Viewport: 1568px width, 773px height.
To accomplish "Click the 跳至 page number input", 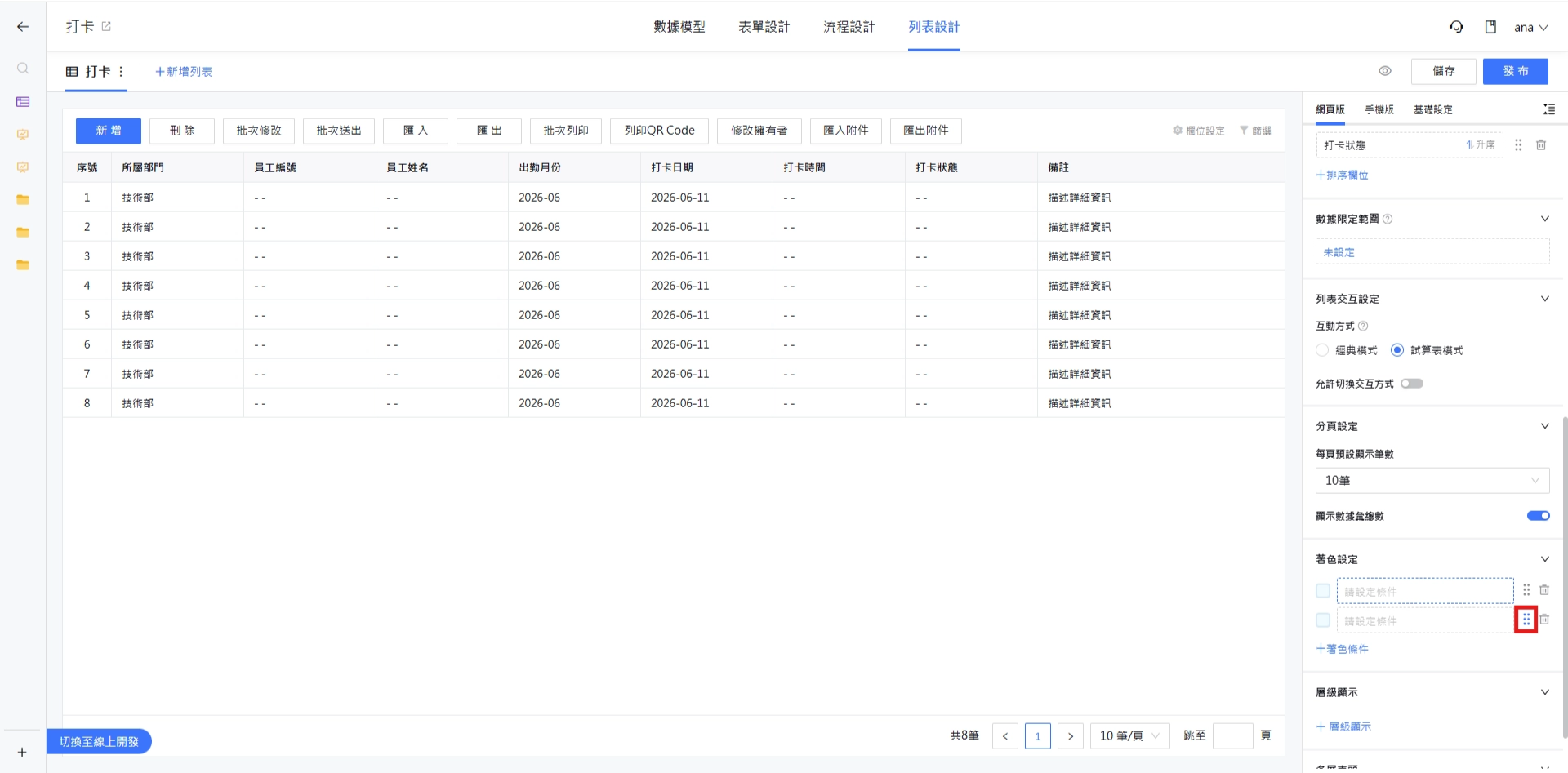I will 1233,736.
